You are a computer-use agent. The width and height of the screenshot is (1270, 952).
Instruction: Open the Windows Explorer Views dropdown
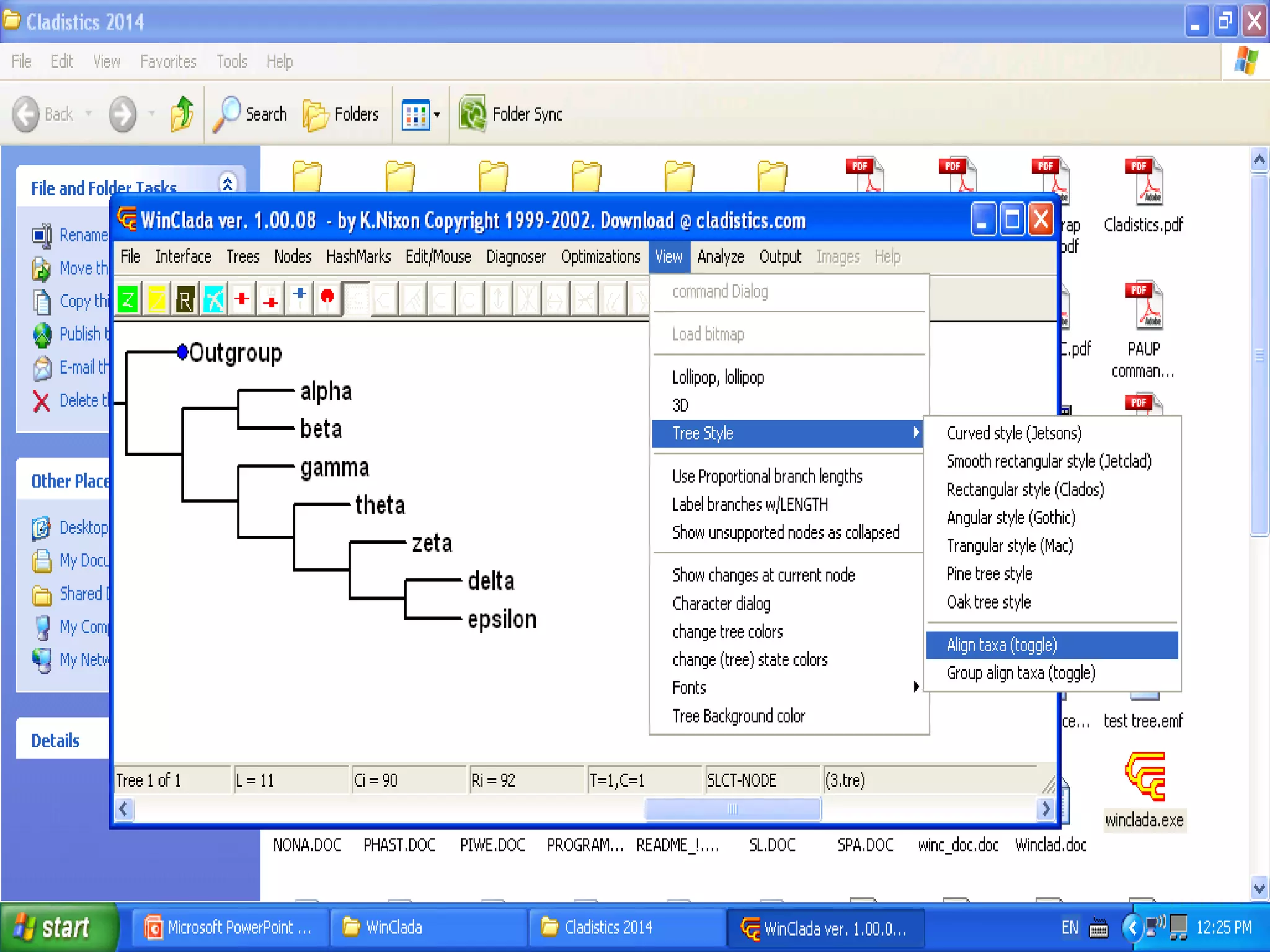(x=437, y=115)
